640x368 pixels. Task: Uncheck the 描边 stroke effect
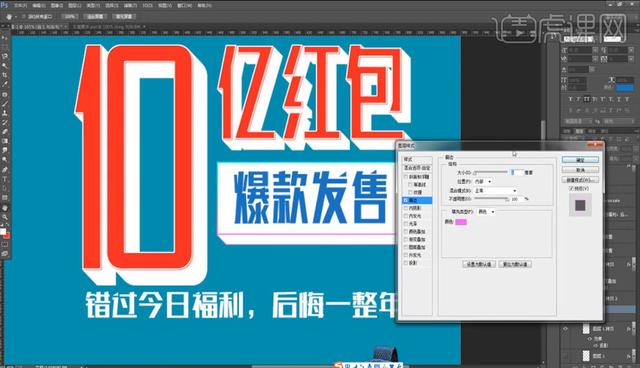point(406,200)
